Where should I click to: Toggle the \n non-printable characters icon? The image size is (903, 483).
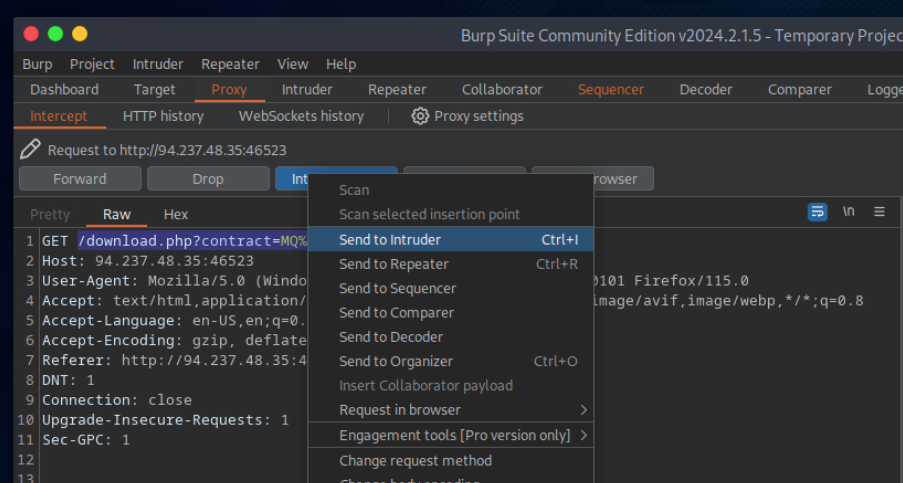(x=849, y=212)
